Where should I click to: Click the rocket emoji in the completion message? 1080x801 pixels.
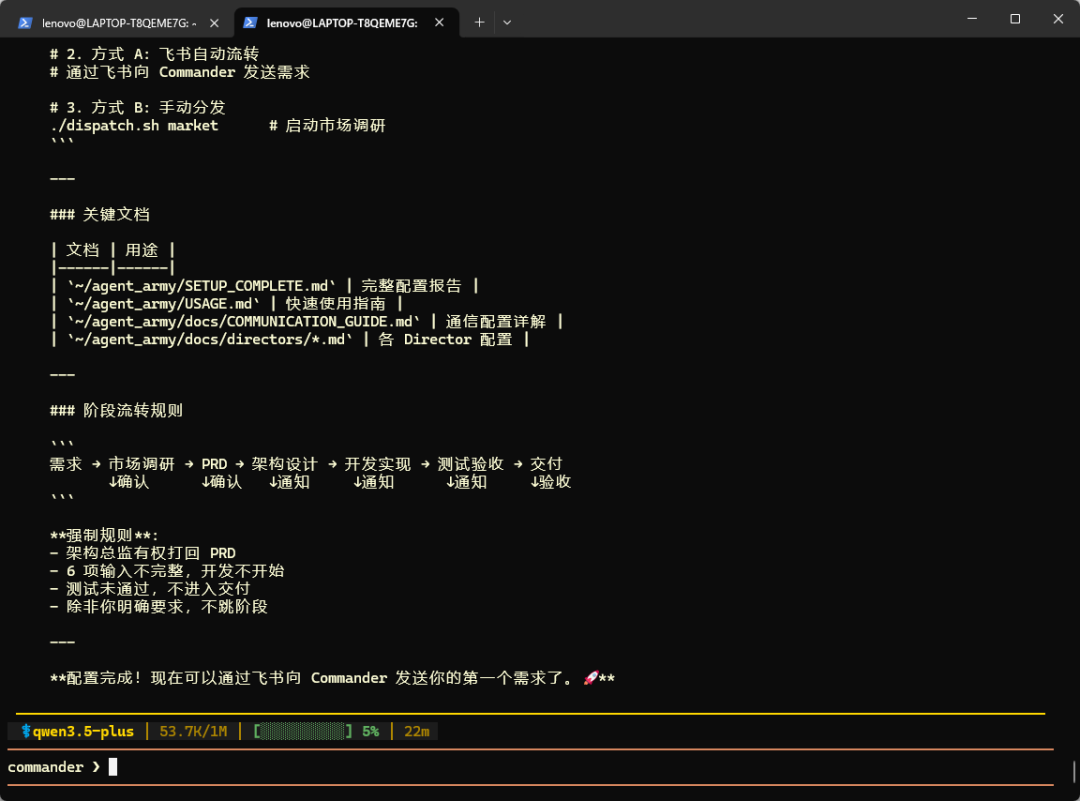[x=591, y=677]
